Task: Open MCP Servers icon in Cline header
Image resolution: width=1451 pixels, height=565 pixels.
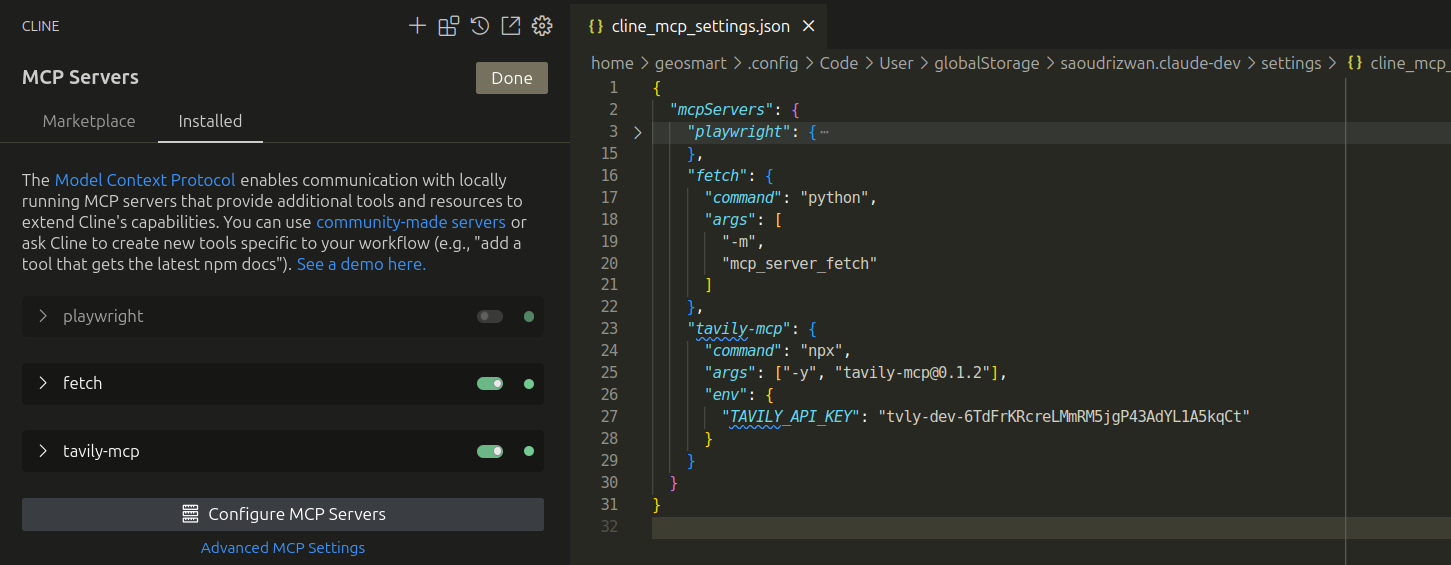Action: pyautogui.click(x=448, y=26)
